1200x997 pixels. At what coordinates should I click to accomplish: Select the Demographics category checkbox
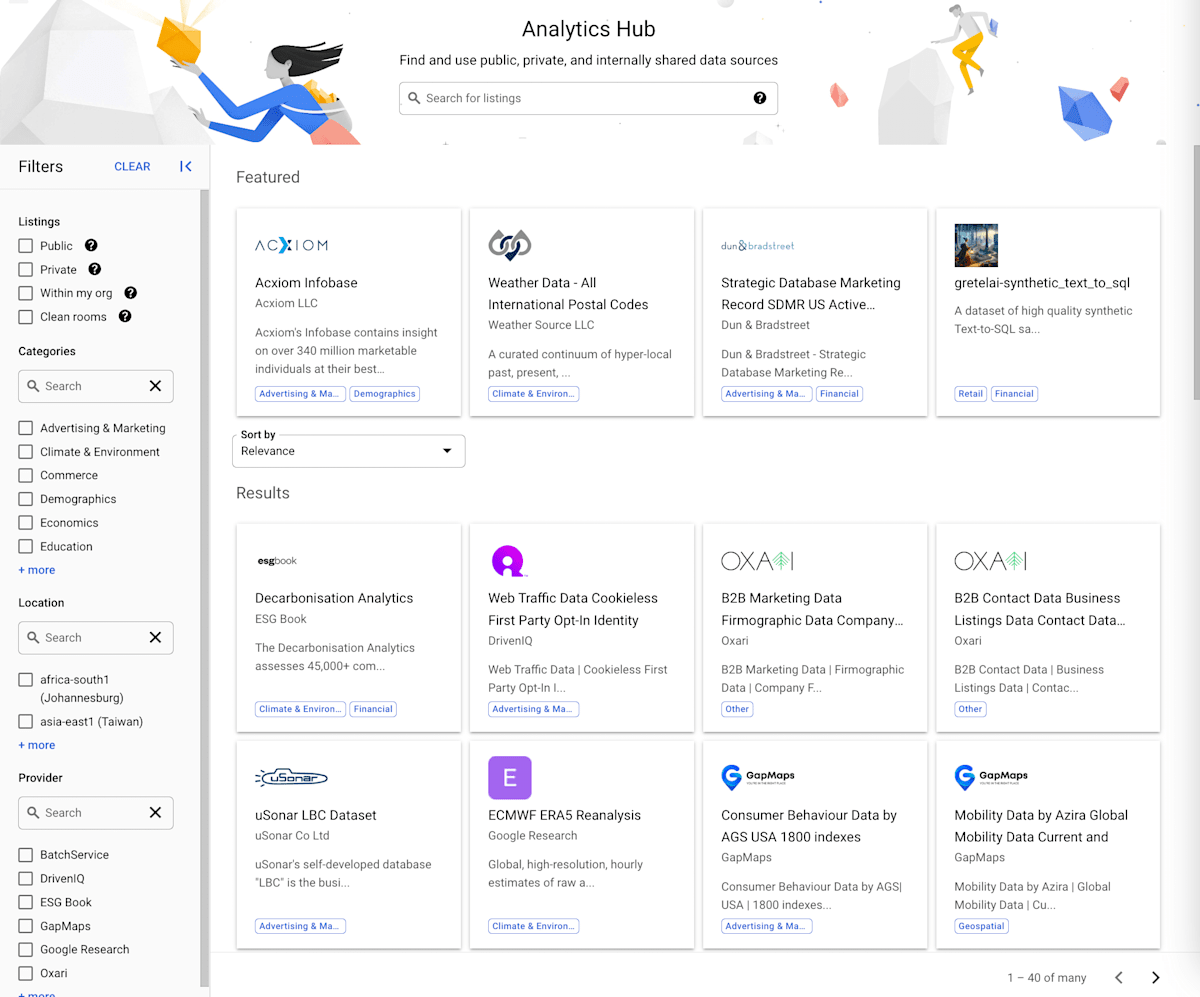pyautogui.click(x=26, y=499)
